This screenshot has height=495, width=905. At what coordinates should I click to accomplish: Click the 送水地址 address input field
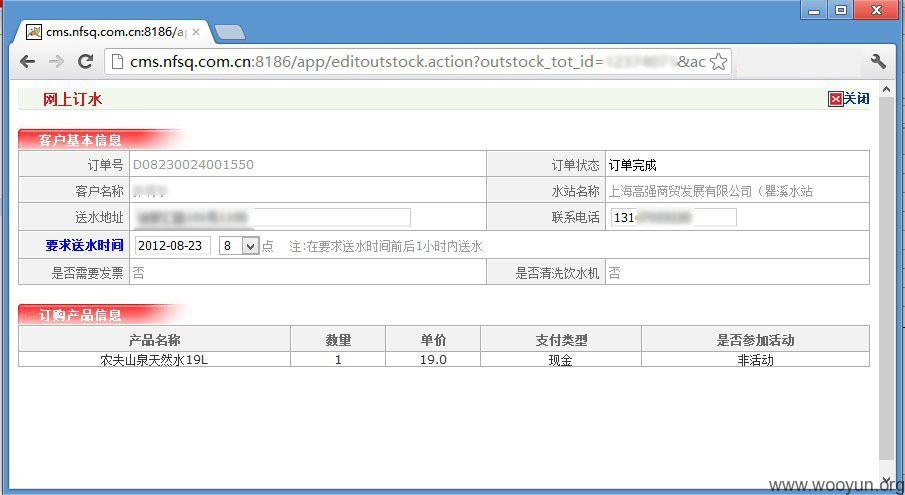pyautogui.click(x=272, y=218)
